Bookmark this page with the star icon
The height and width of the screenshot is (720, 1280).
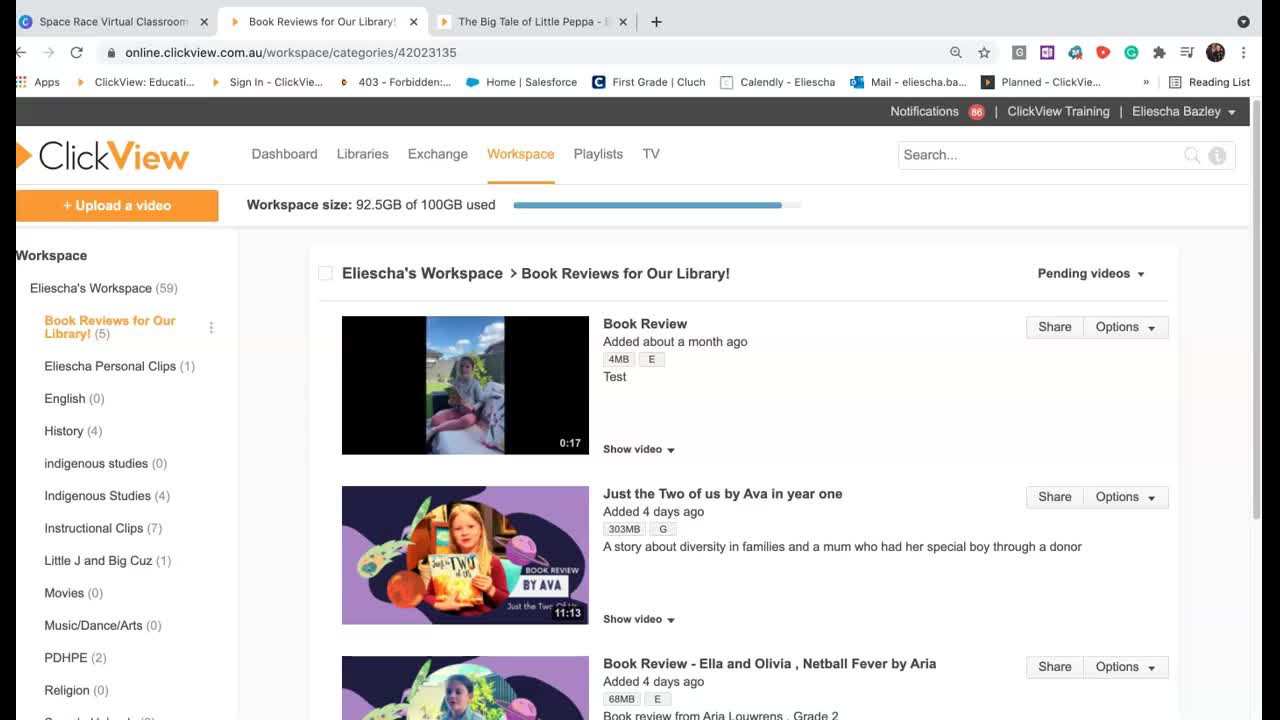pos(984,52)
